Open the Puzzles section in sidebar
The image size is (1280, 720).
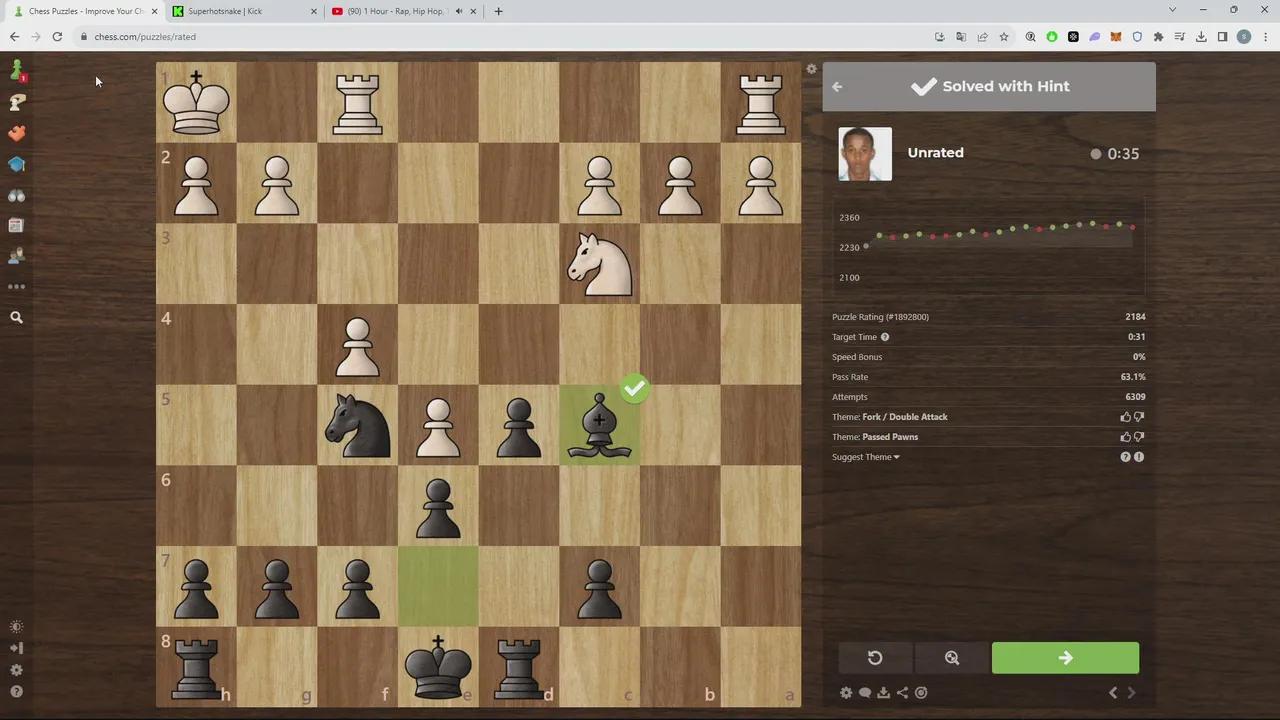point(16,133)
